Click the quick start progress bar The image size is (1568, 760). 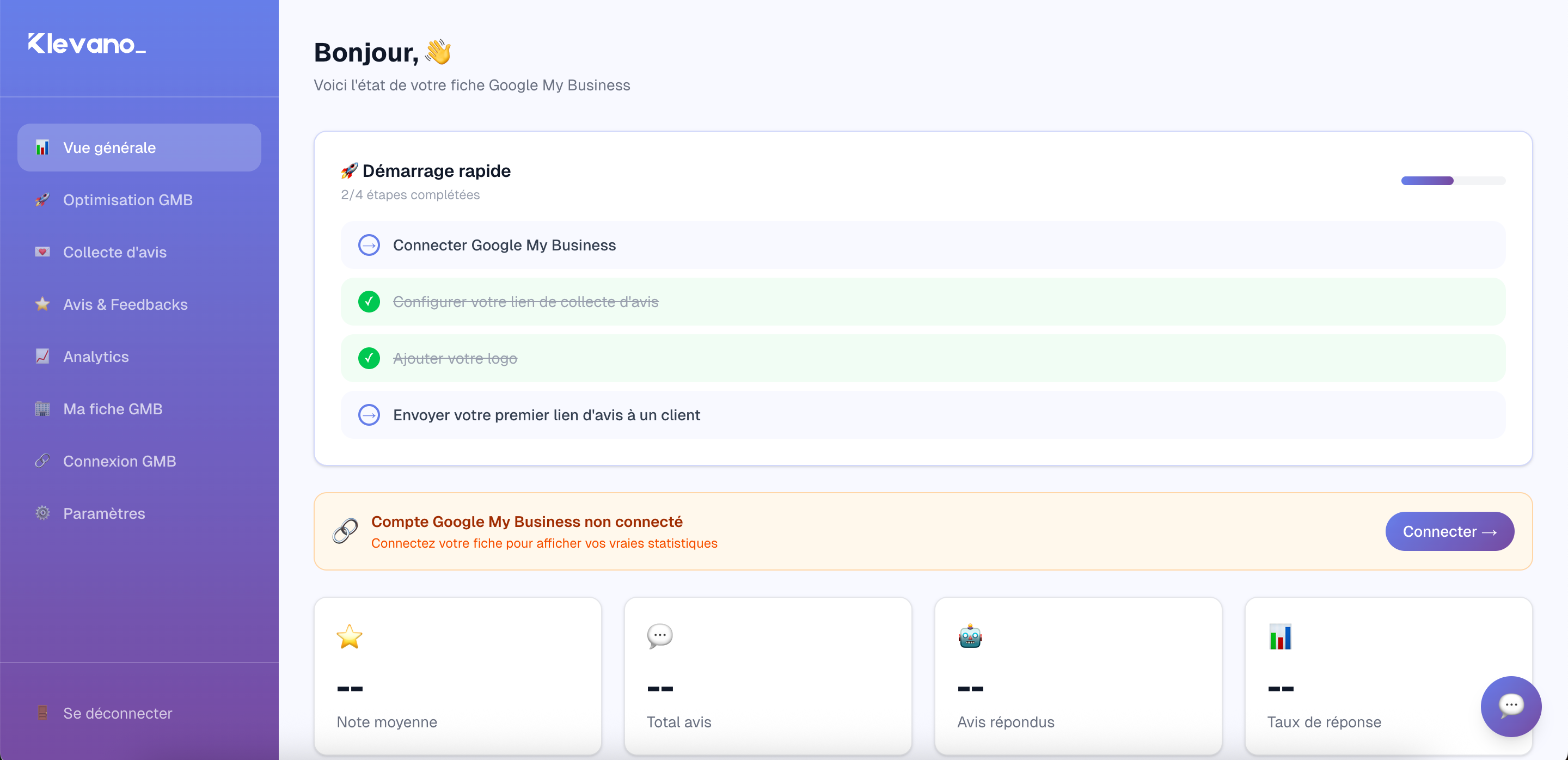coord(1453,181)
